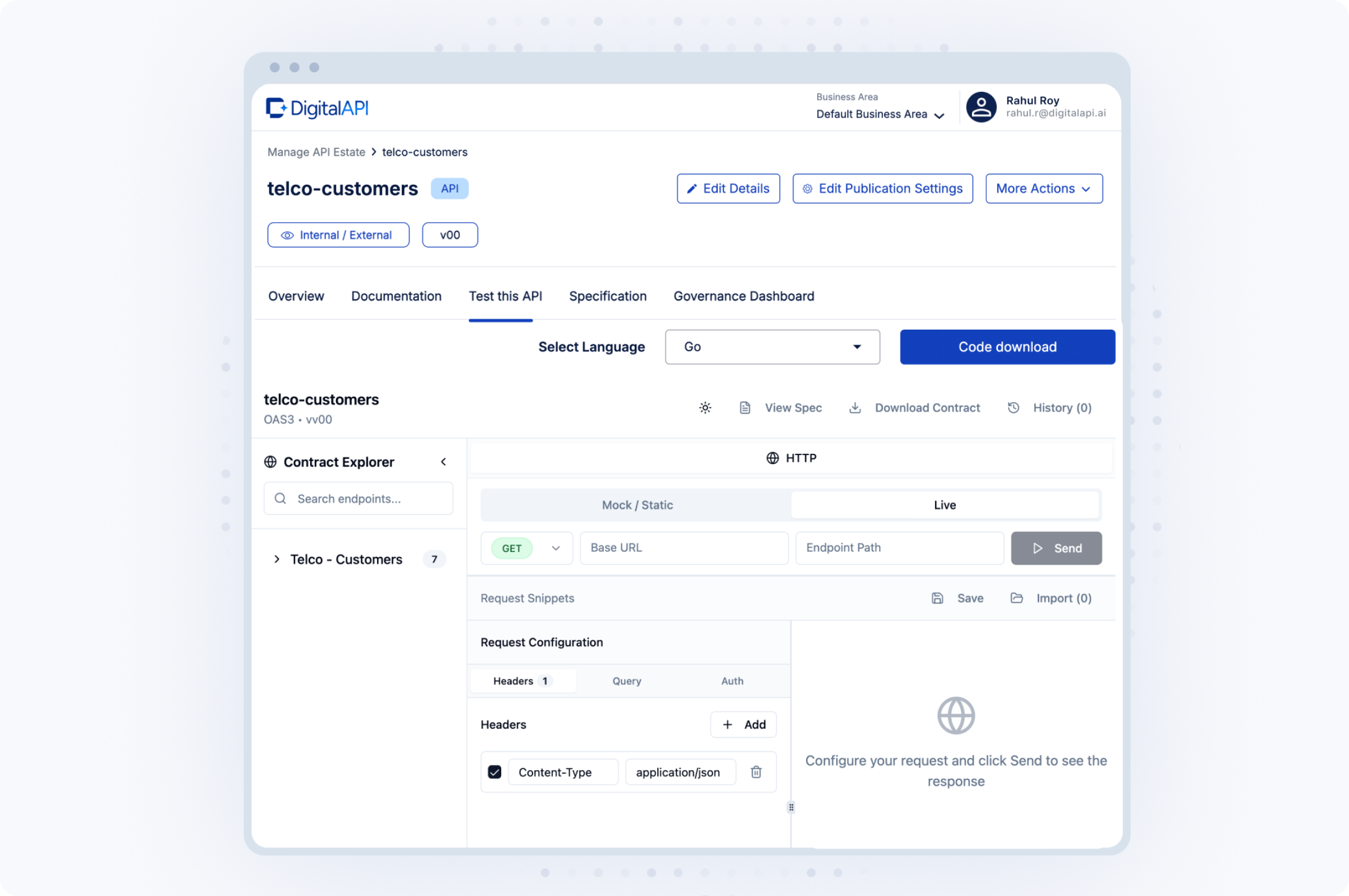This screenshot has width=1349, height=896.
Task: Toggle the light/dark theme sun icon
Action: click(x=705, y=408)
